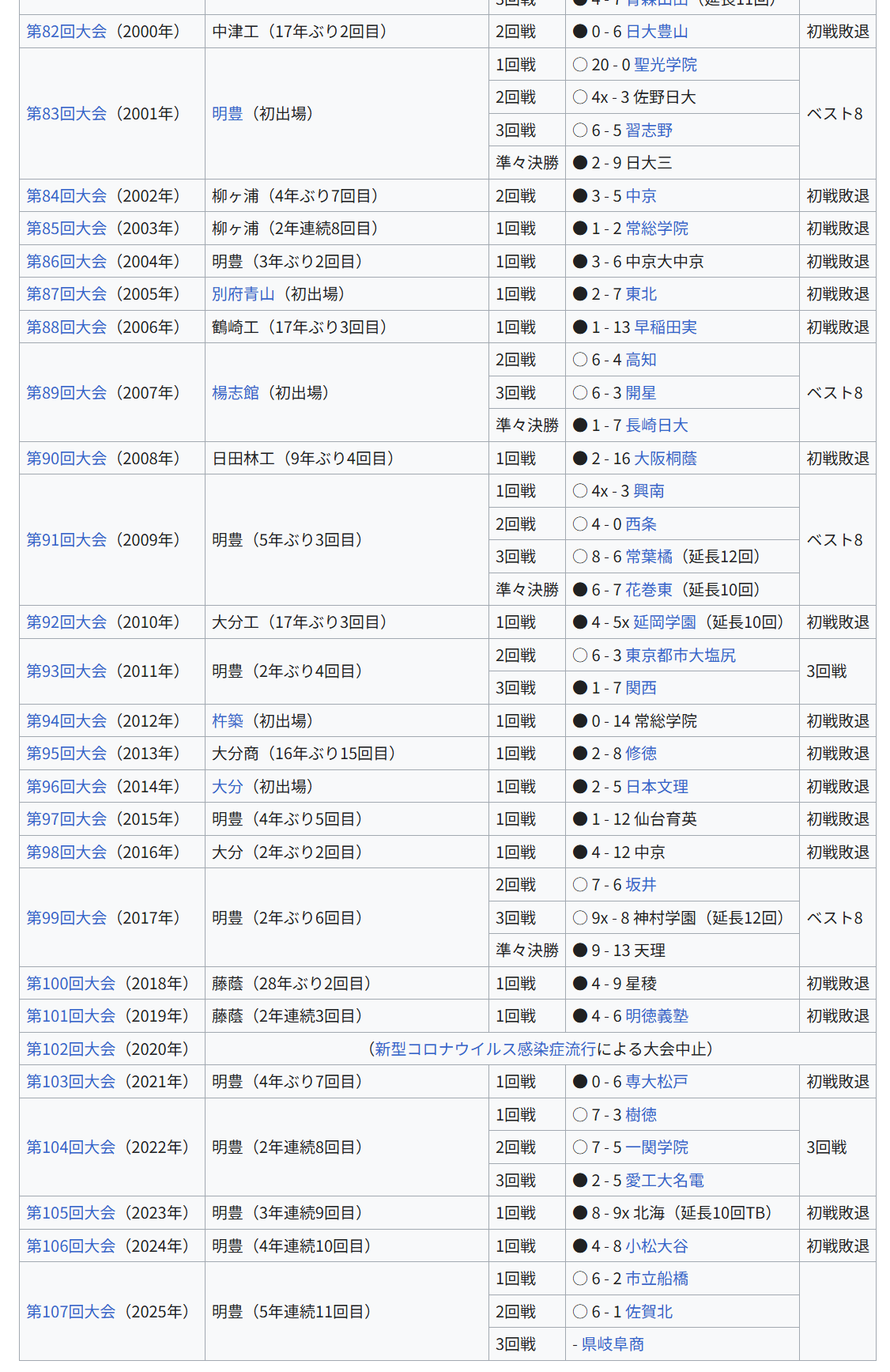Follow the 別府青山 school link
Screen dimensions: 890x1372
[x=243, y=294]
